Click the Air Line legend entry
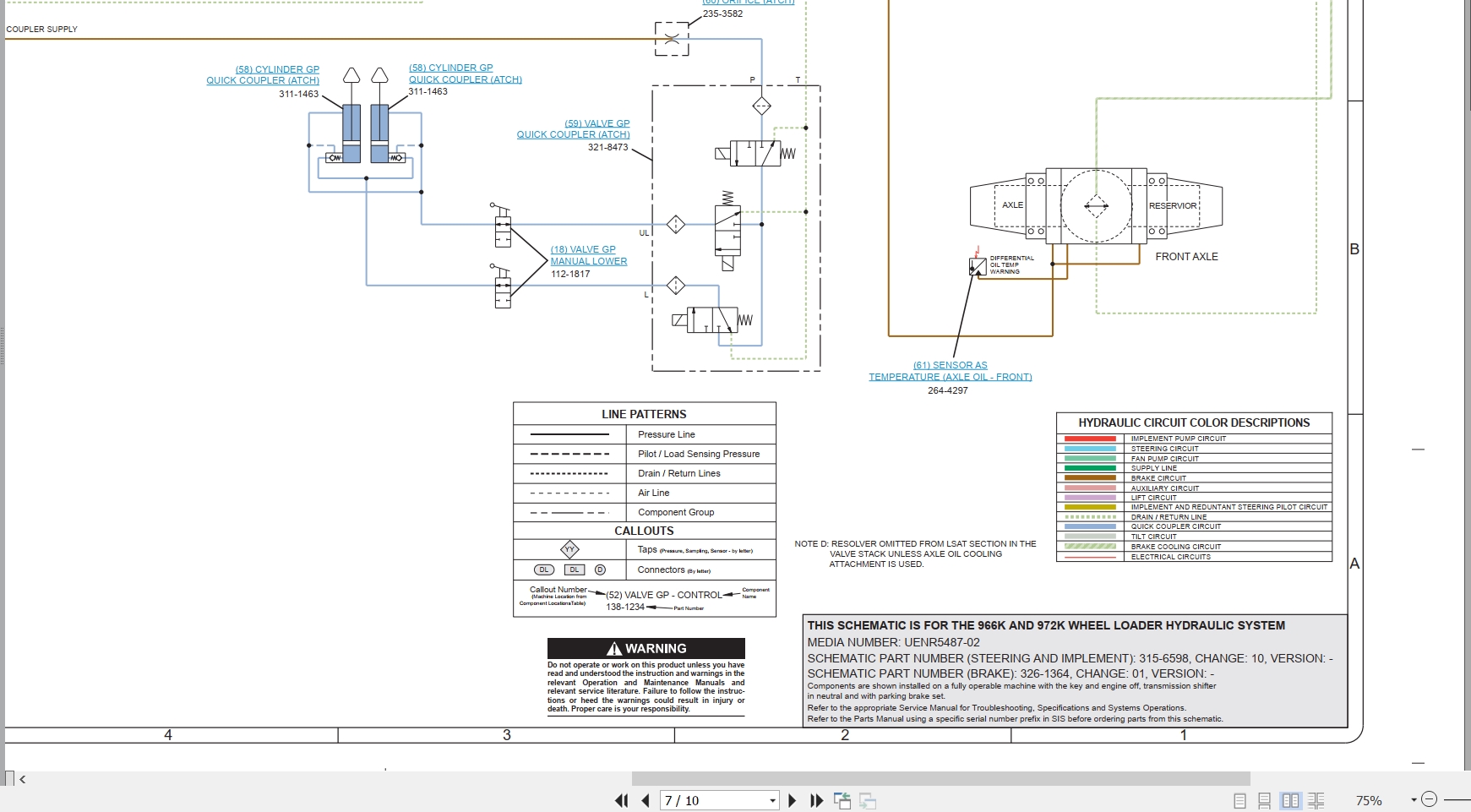This screenshot has width=1471, height=812. click(653, 493)
